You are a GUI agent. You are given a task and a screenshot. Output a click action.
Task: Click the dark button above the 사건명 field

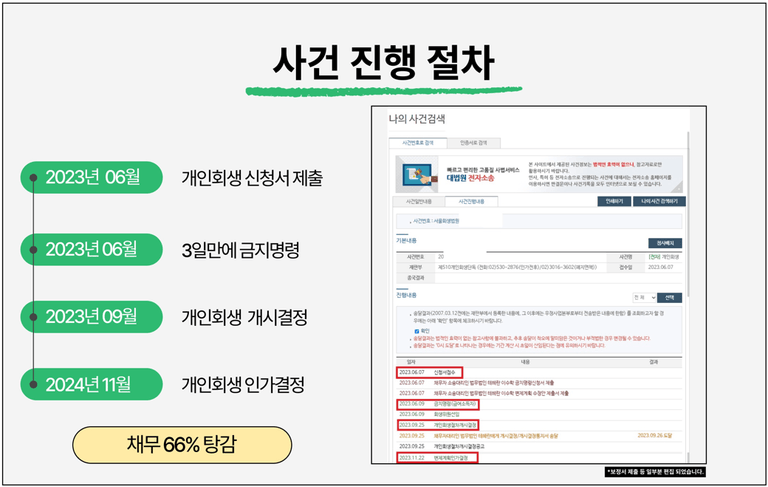coord(665,243)
